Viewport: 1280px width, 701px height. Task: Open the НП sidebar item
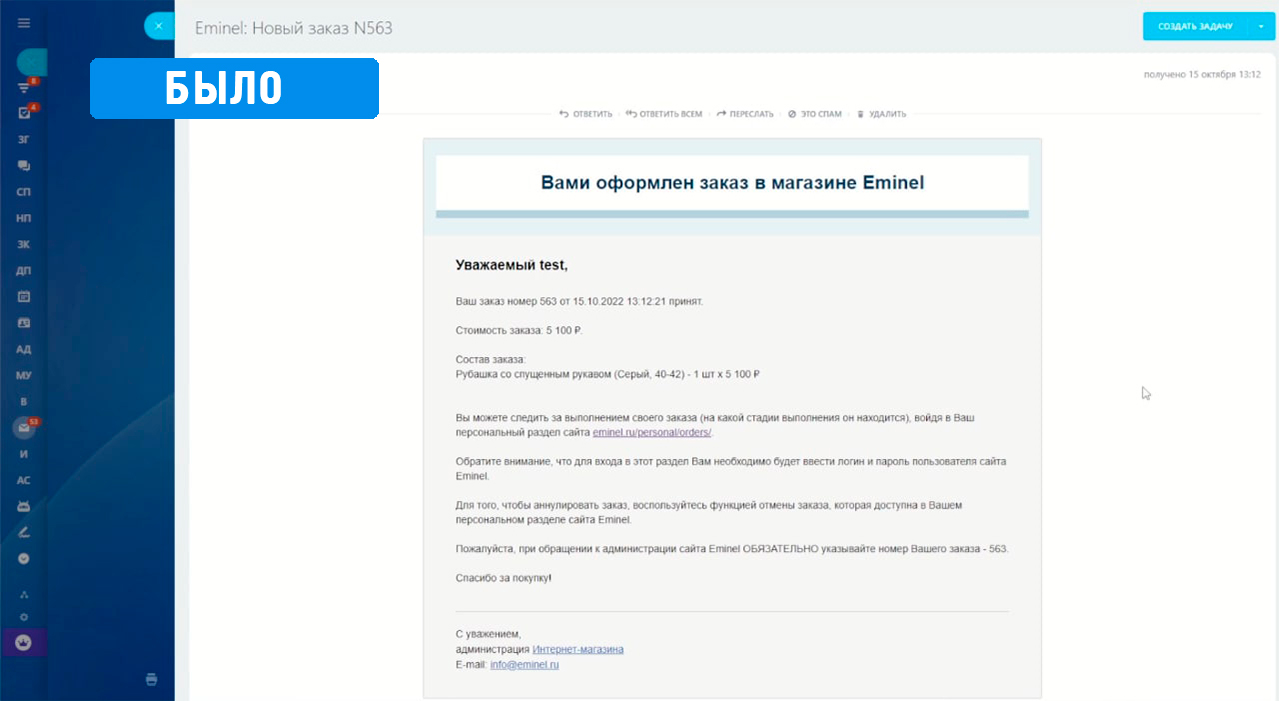[24, 218]
